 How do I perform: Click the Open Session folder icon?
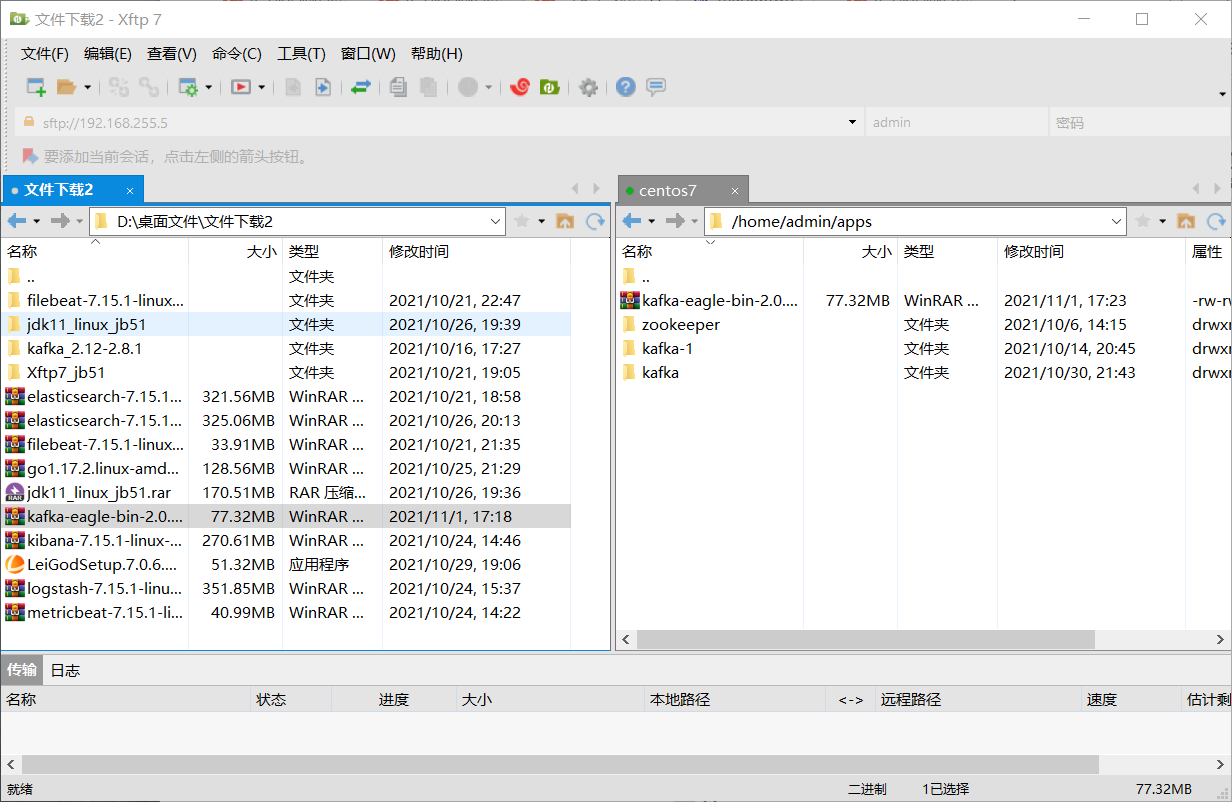pos(66,87)
